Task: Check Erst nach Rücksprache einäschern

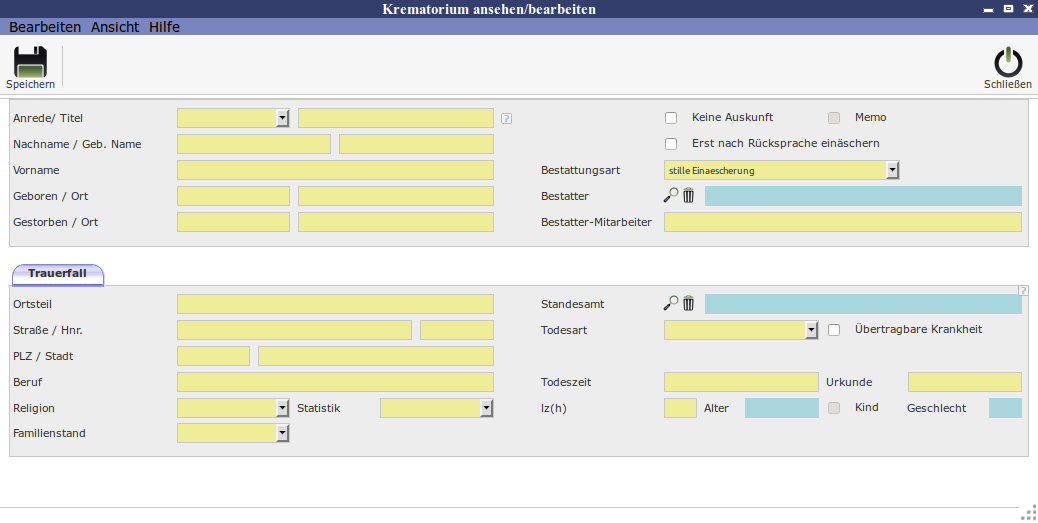Action: pos(671,144)
